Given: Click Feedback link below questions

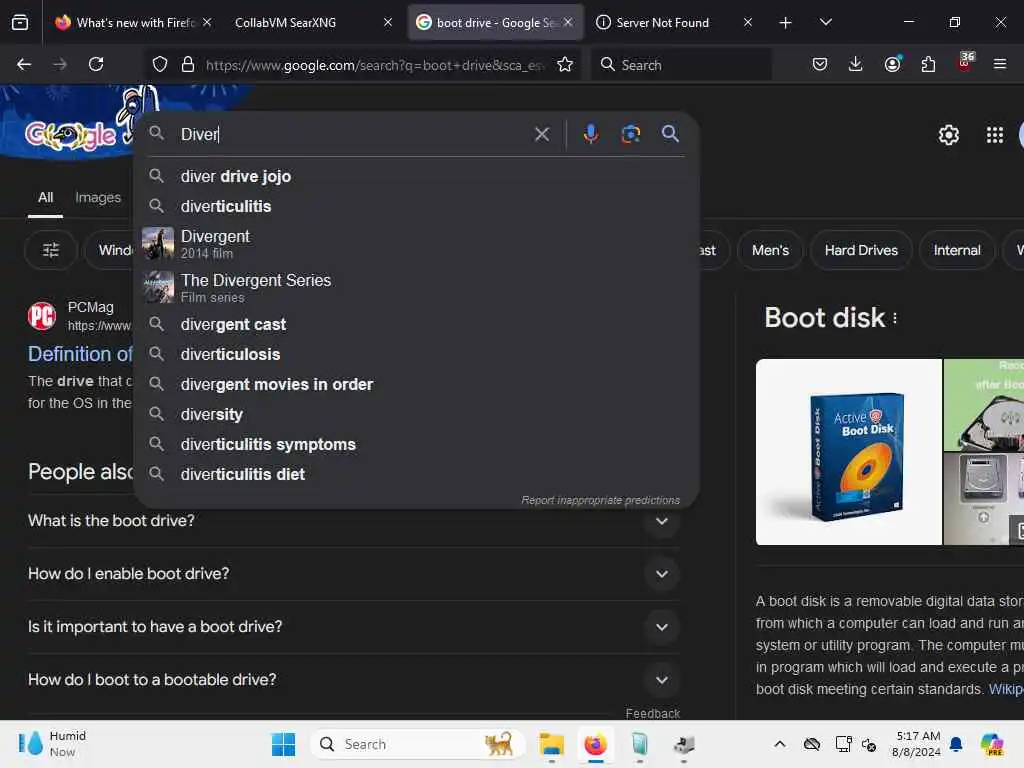Looking at the screenshot, I should [x=652, y=713].
